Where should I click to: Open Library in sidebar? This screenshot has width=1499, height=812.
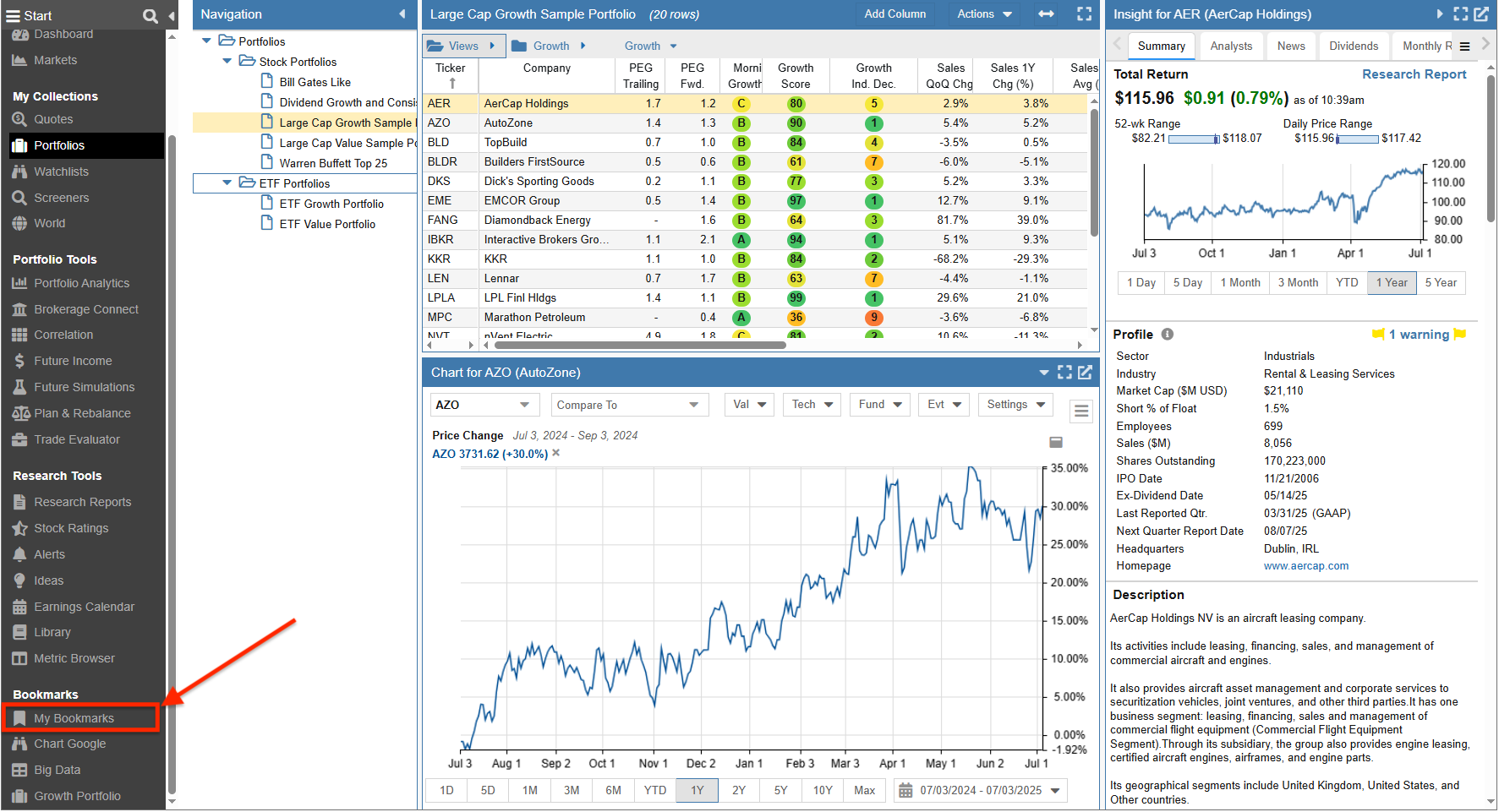pos(52,632)
